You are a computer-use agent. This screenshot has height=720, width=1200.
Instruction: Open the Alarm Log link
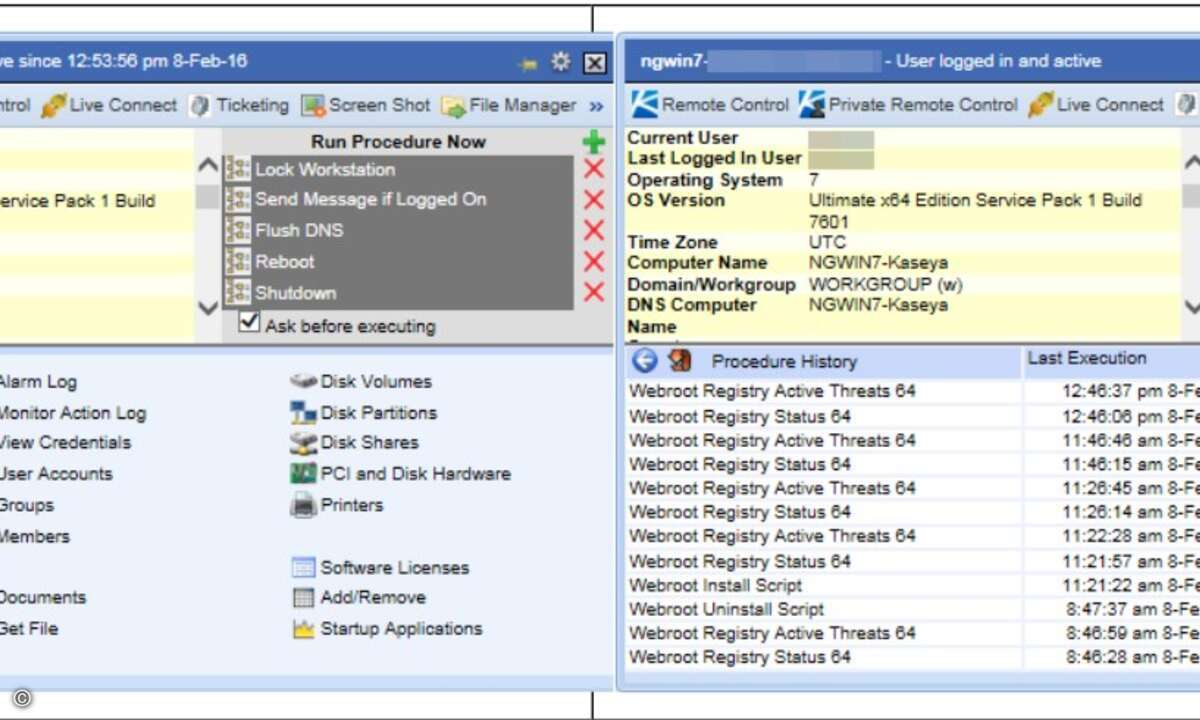point(37,381)
